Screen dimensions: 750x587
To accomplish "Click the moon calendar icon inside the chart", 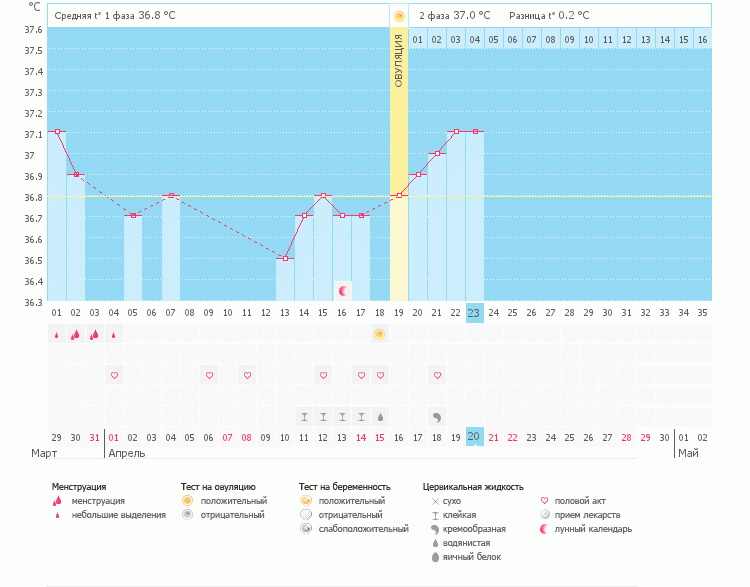I will [x=343, y=290].
